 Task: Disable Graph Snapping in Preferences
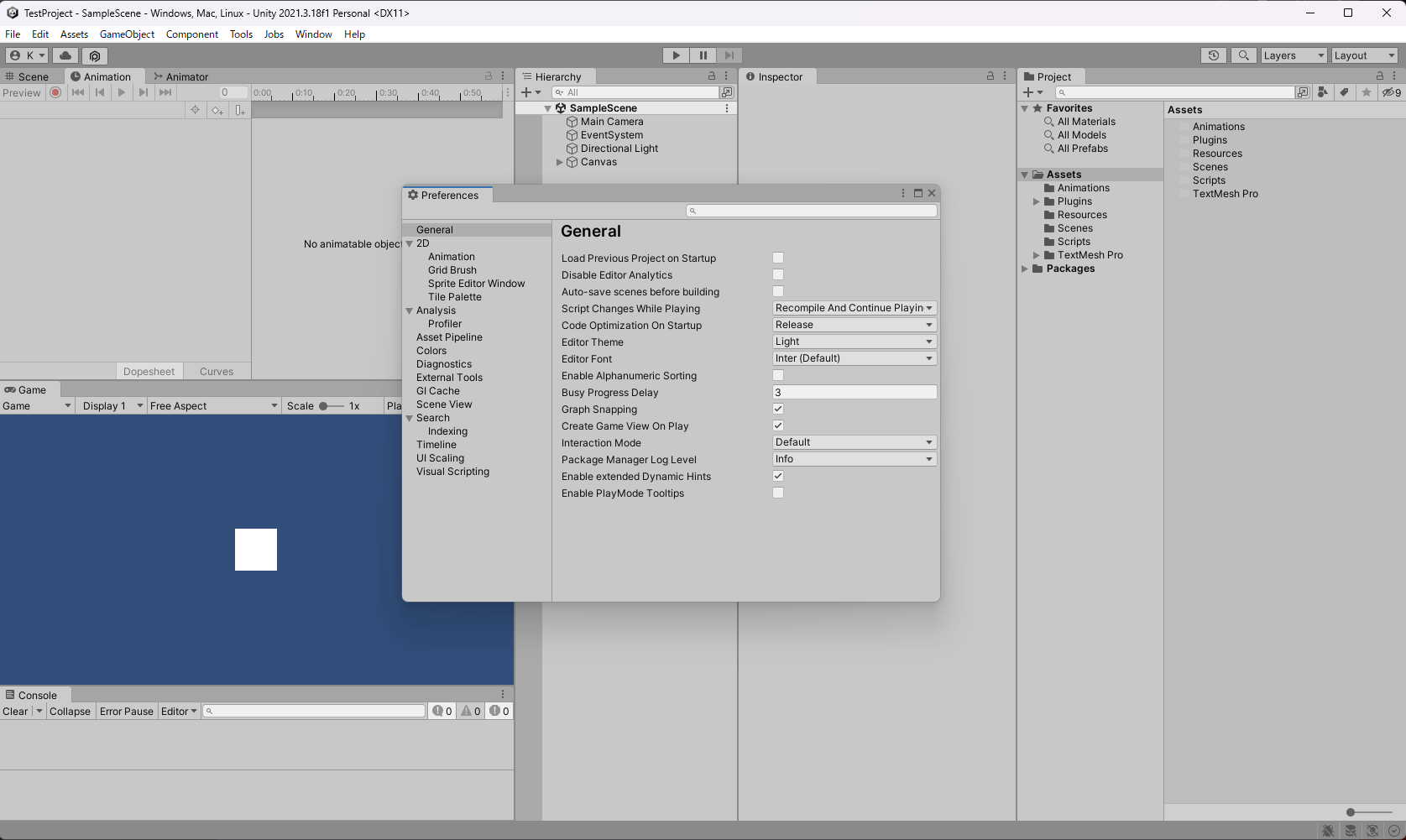778,409
